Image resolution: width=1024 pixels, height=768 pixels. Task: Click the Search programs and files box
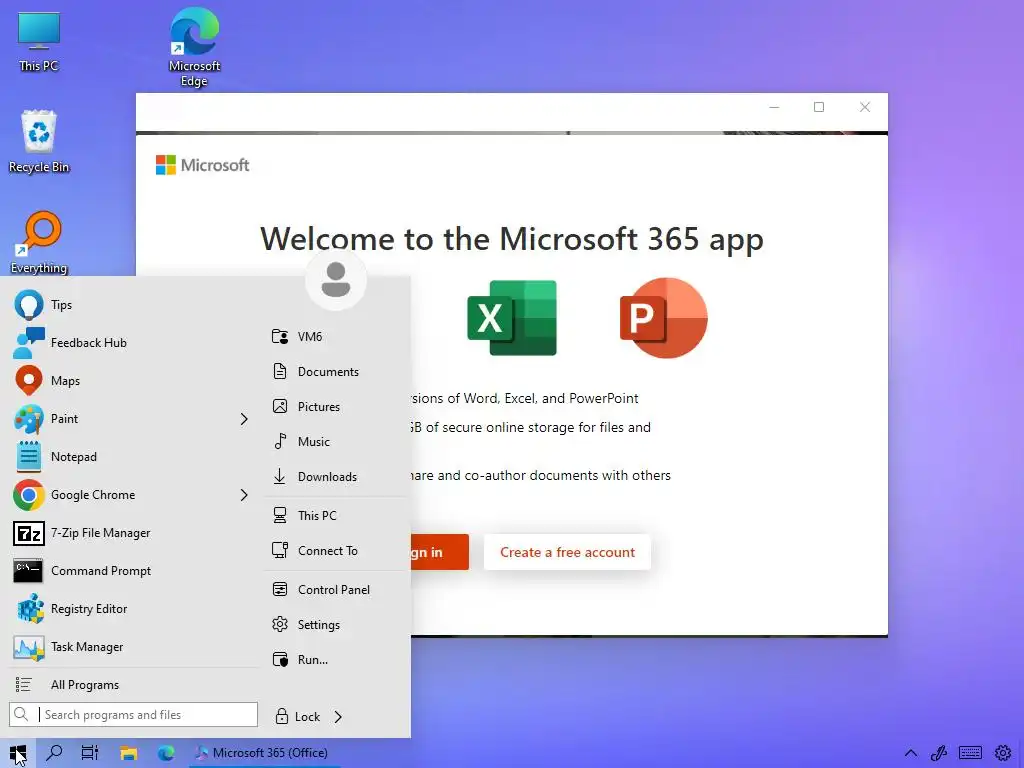134,714
